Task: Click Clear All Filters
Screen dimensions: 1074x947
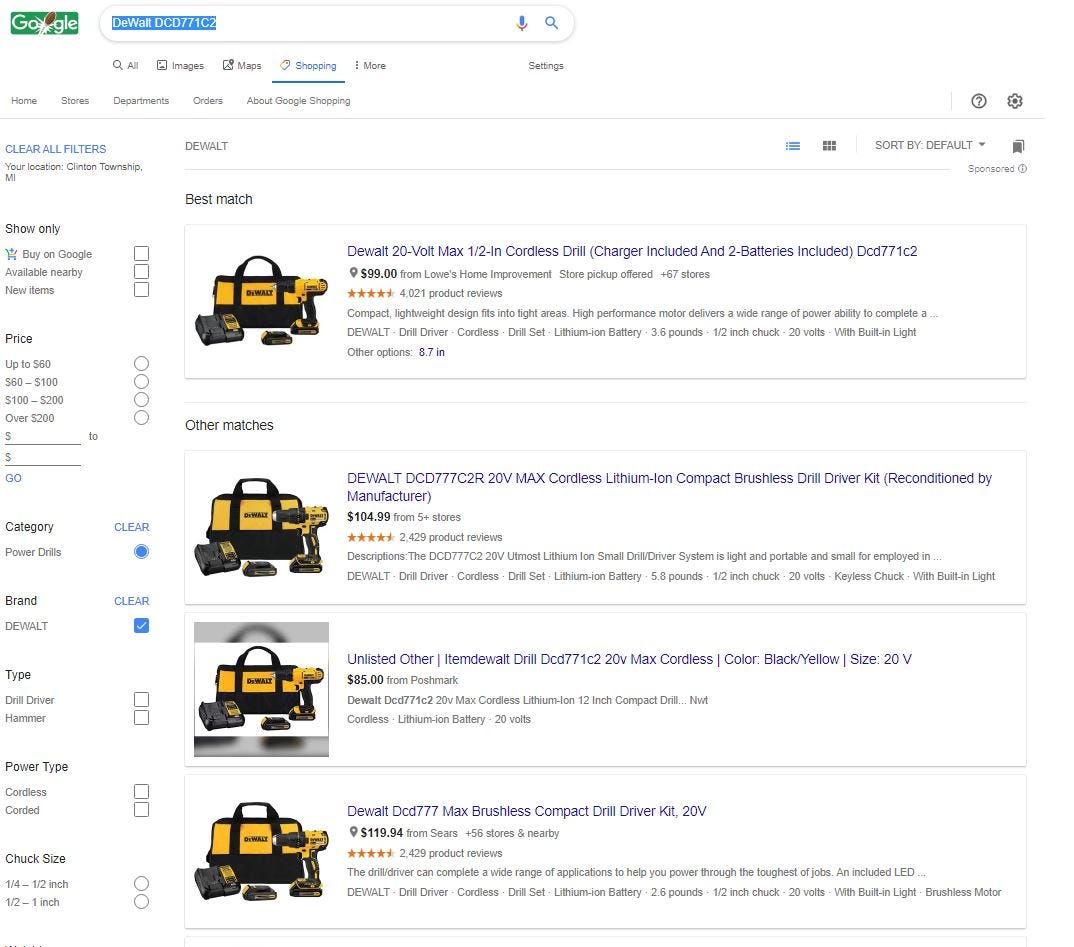Action: click(55, 149)
